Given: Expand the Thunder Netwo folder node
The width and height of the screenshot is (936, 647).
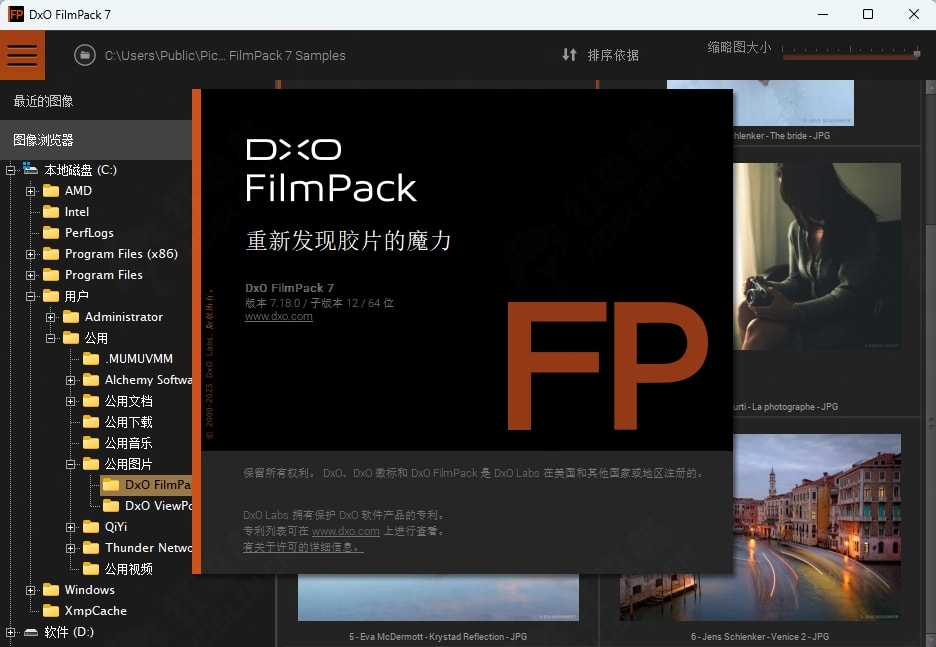Looking at the screenshot, I should (x=70, y=547).
